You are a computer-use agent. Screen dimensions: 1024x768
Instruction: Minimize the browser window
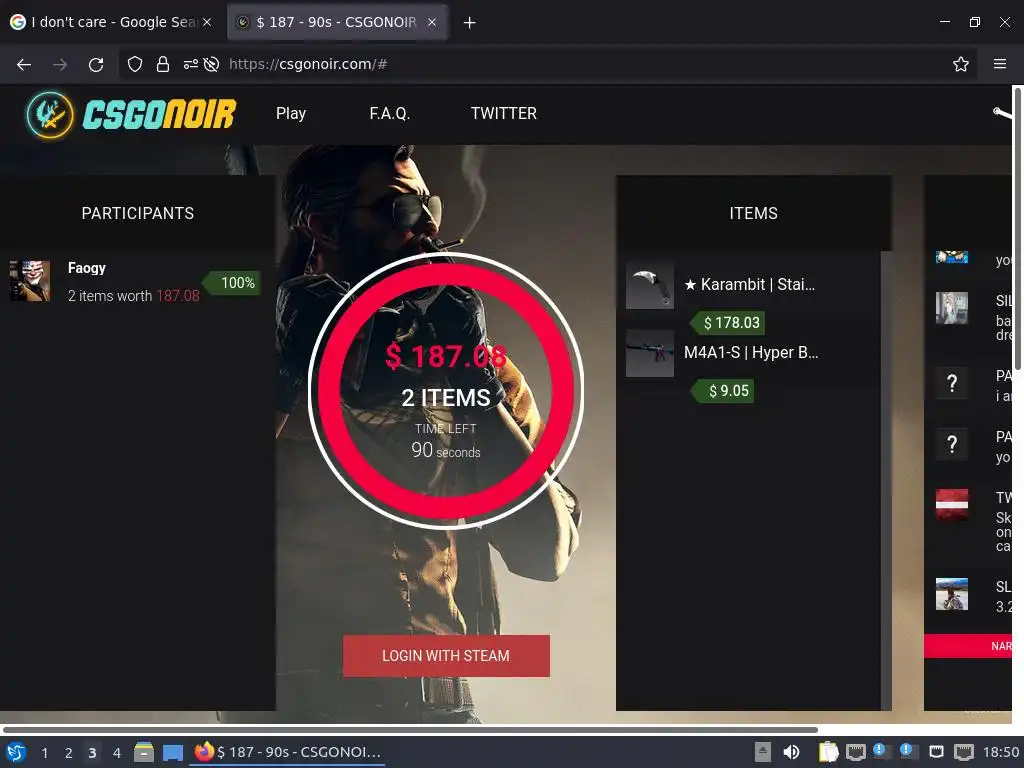coord(945,22)
